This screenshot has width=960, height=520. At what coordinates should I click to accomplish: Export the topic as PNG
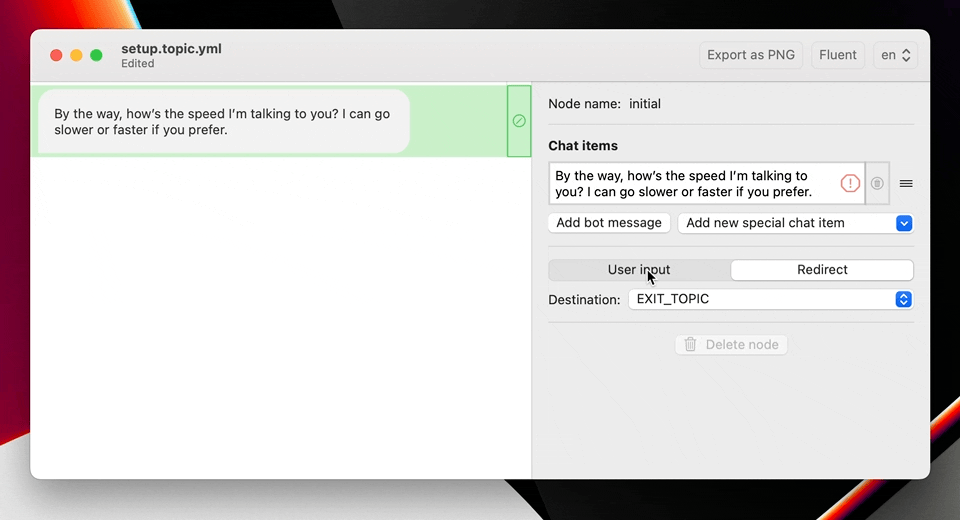pyautogui.click(x=751, y=55)
